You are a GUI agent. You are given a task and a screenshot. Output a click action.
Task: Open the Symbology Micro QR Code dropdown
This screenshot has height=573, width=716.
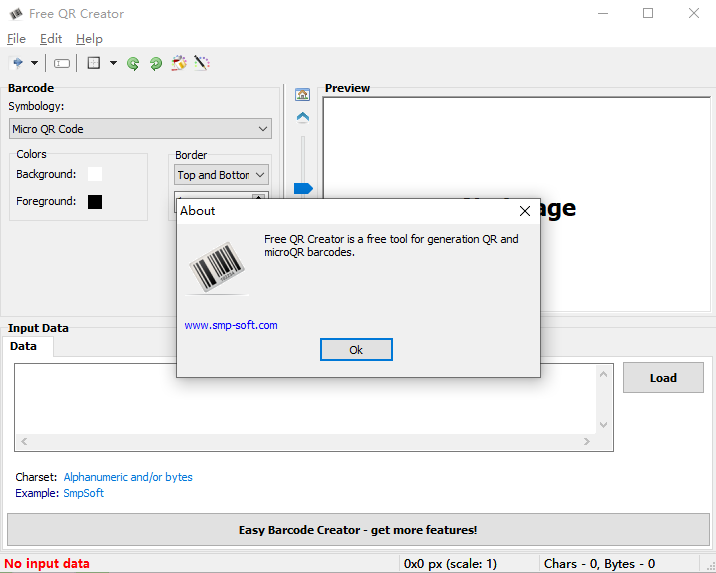tap(140, 129)
